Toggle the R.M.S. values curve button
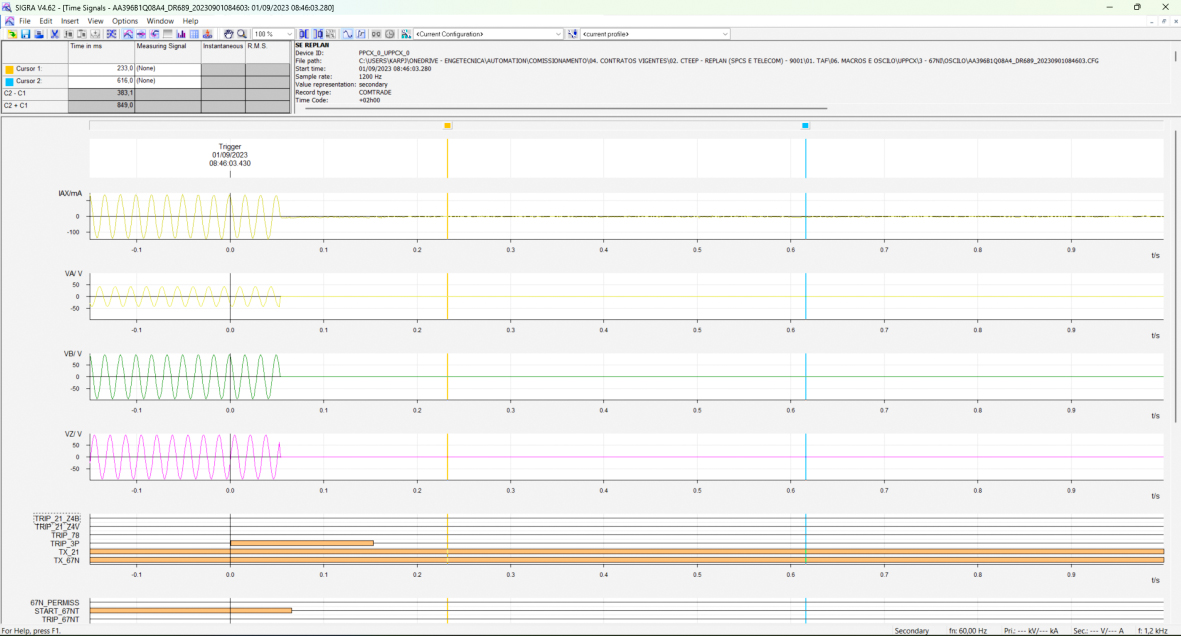 361,34
